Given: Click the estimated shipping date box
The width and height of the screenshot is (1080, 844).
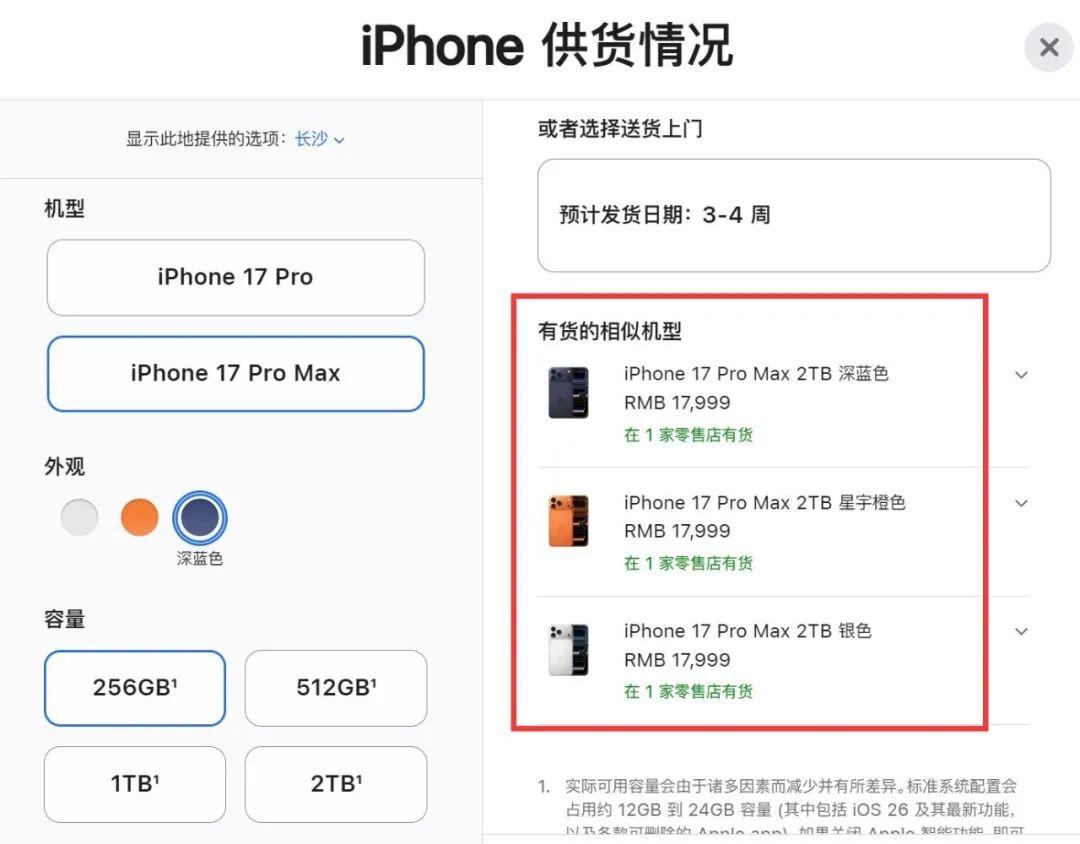Looking at the screenshot, I should tap(793, 215).
